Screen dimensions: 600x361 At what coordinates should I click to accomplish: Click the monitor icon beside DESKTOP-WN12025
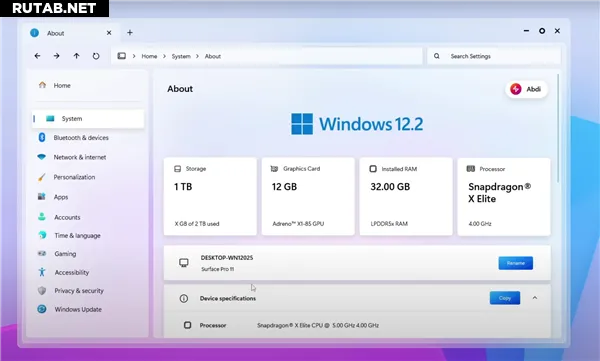click(184, 263)
